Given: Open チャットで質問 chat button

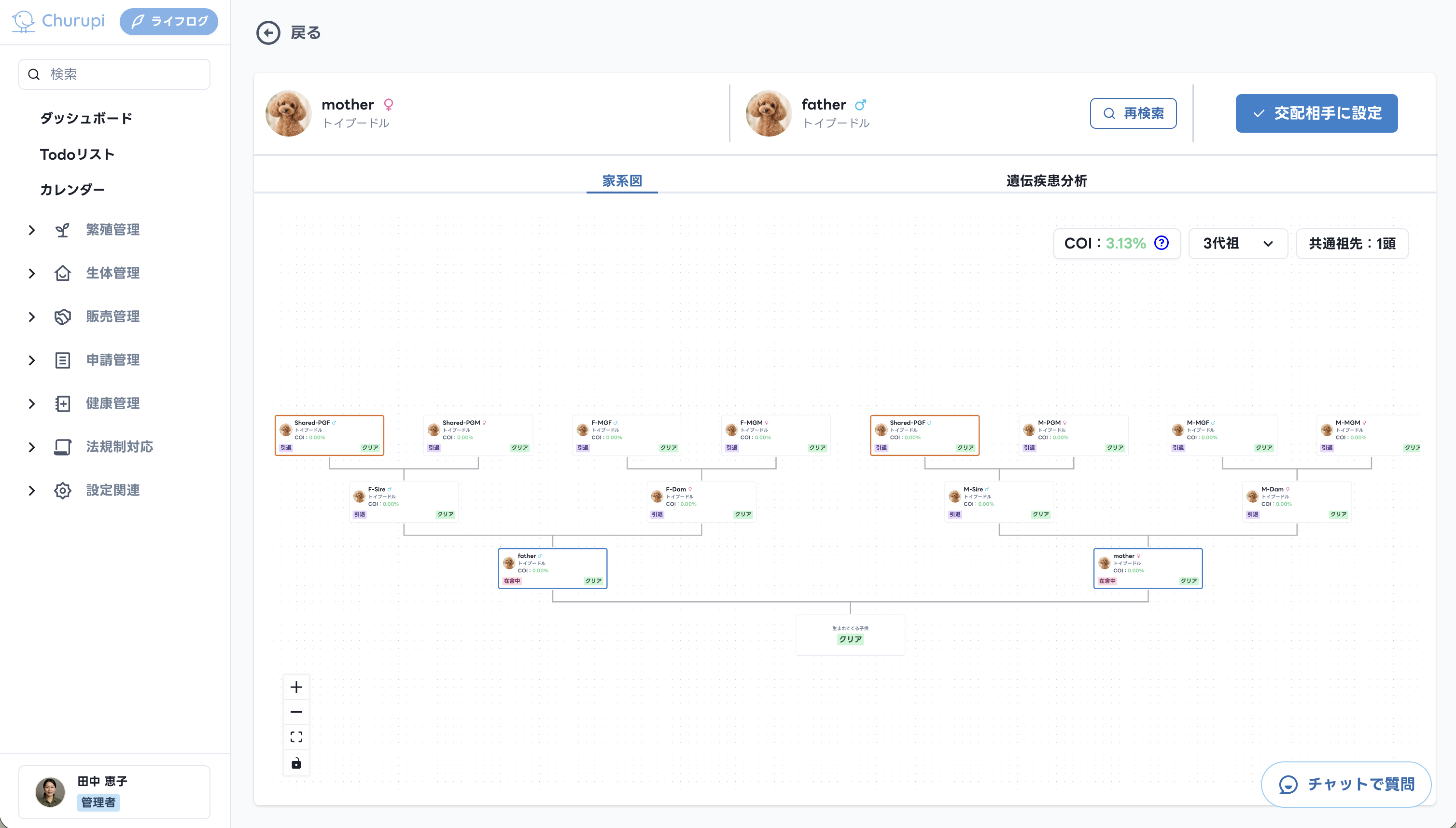Looking at the screenshot, I should (1346, 784).
